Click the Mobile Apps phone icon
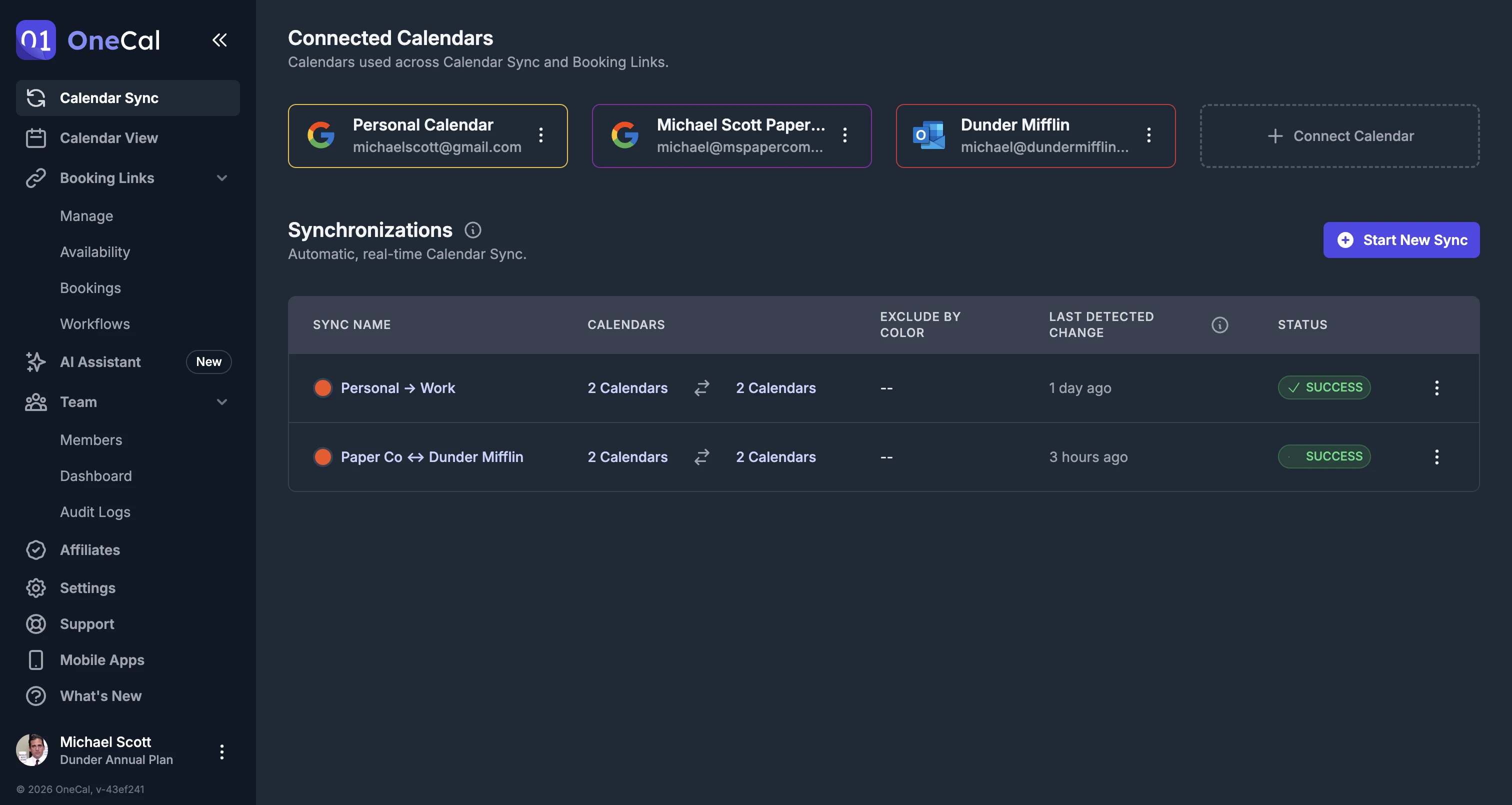 point(36,660)
